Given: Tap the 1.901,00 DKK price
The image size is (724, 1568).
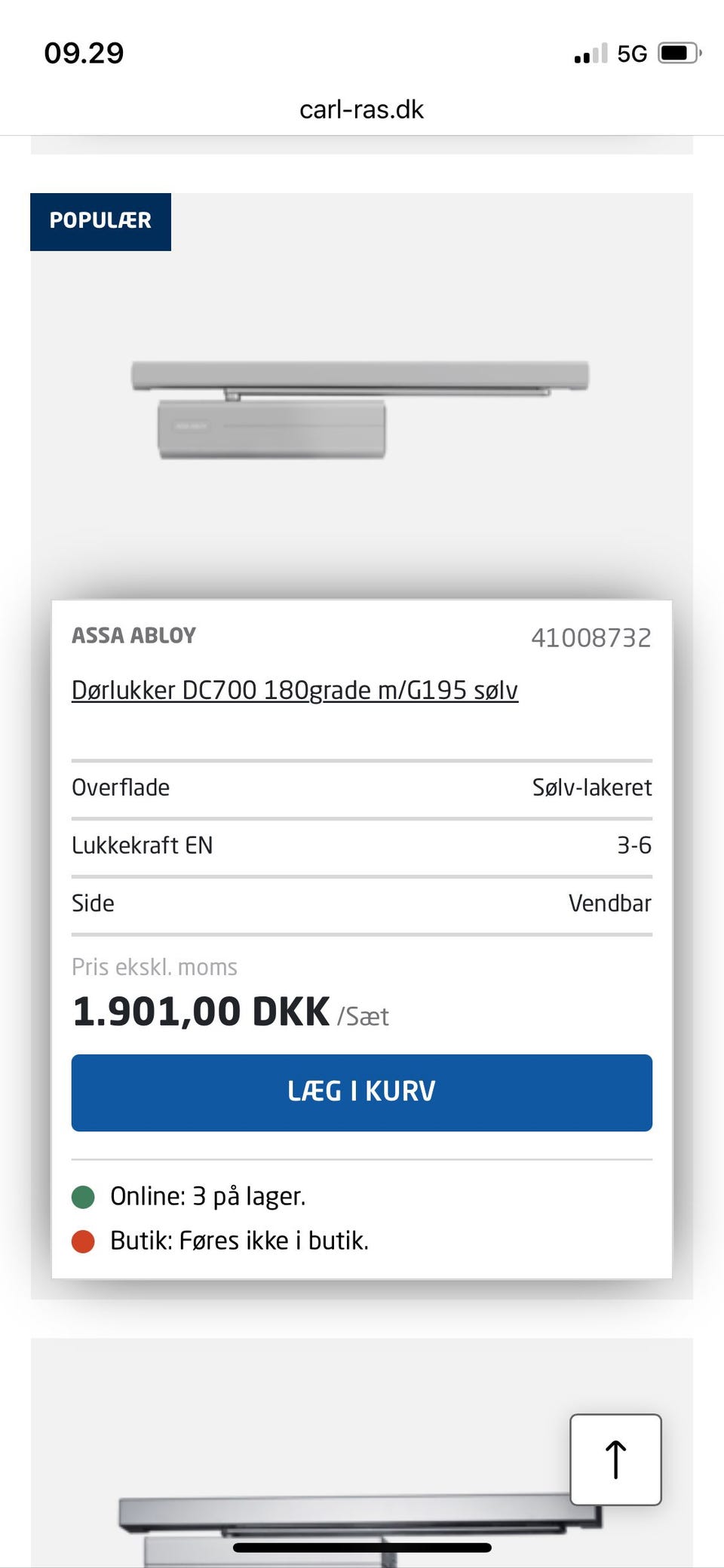Looking at the screenshot, I should (x=201, y=1011).
